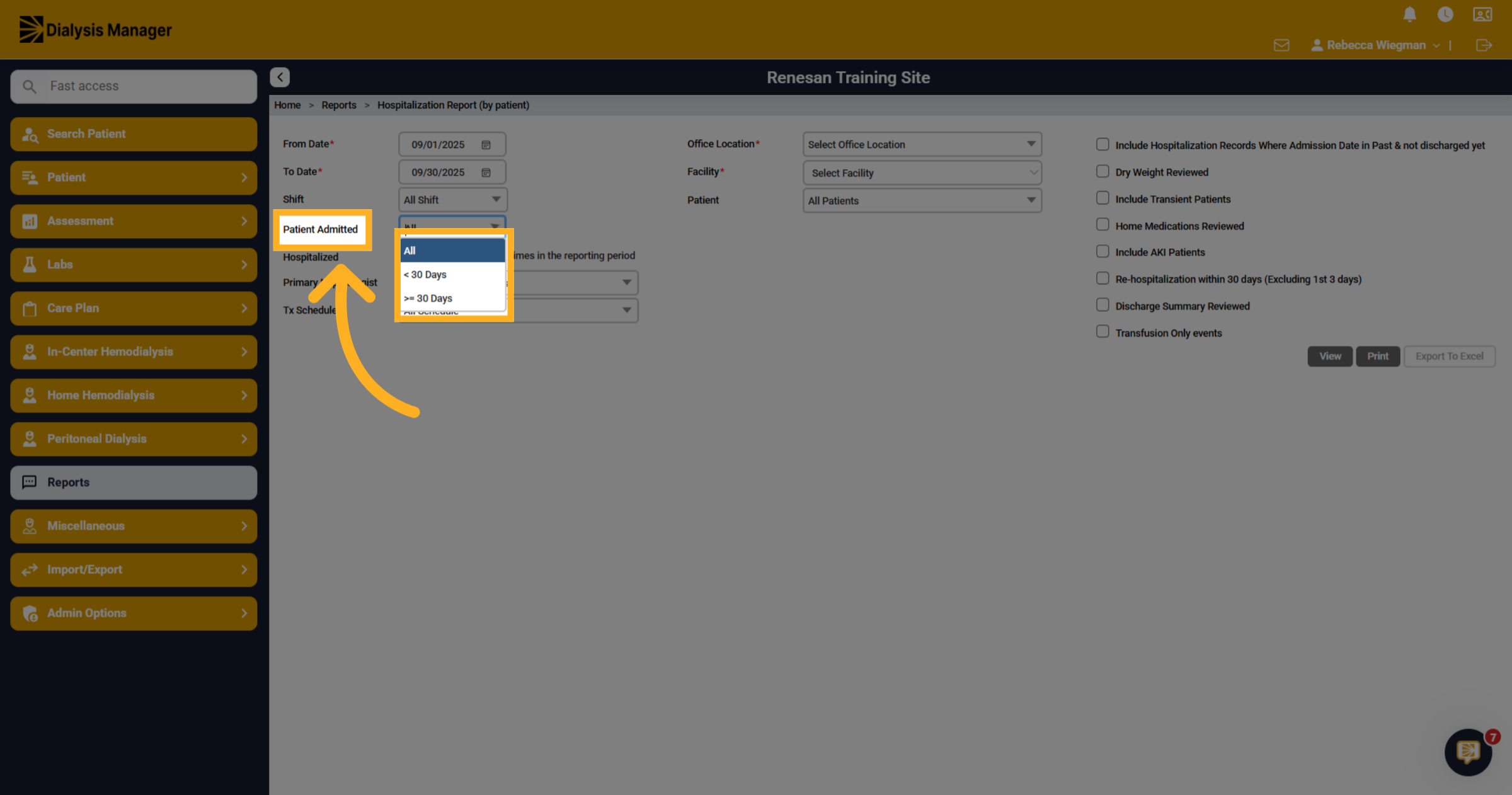This screenshot has height=795, width=1512.
Task: Open the Select Office Location dropdown
Action: [x=922, y=144]
